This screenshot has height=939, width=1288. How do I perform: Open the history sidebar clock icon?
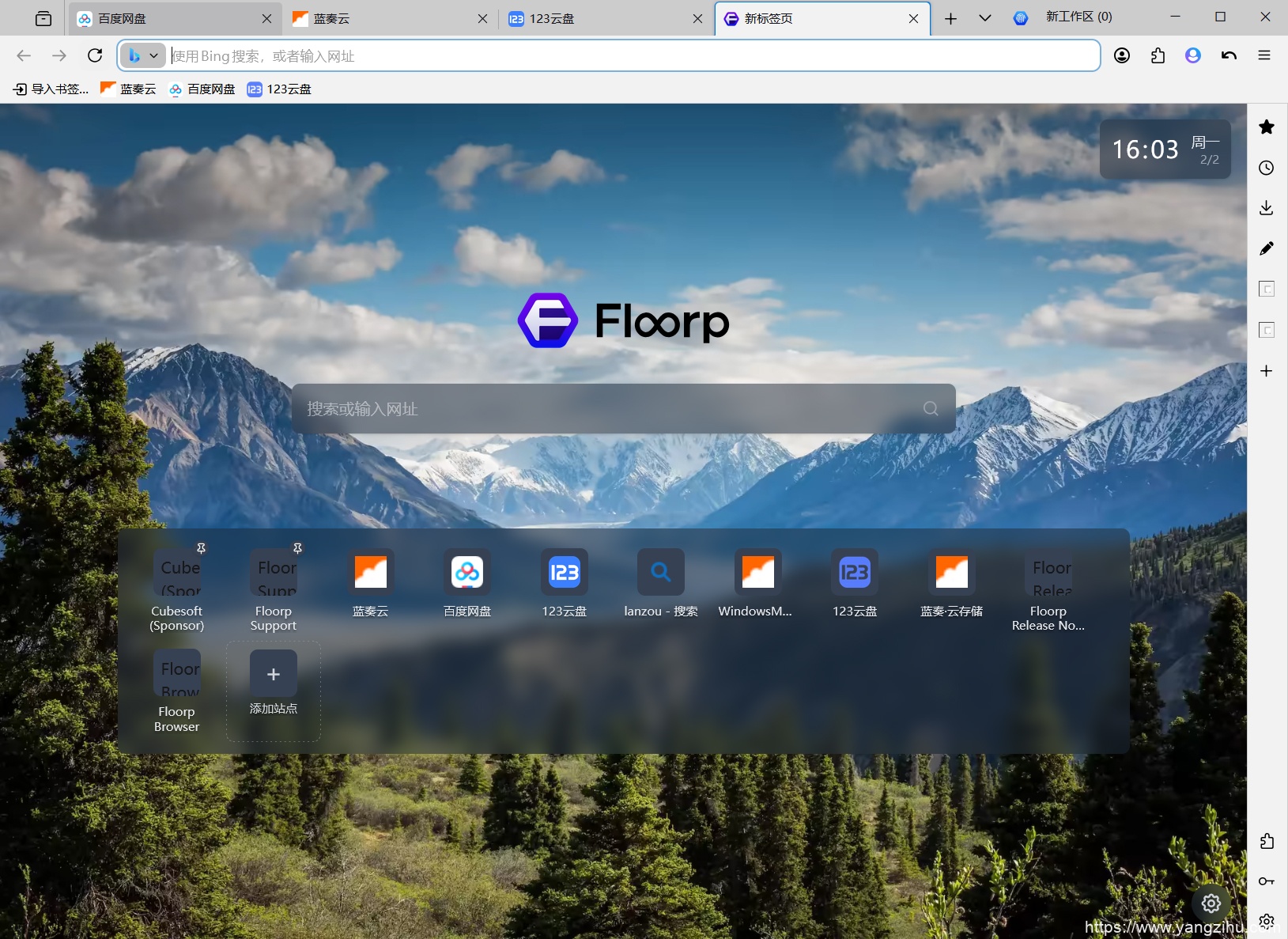[x=1266, y=168]
